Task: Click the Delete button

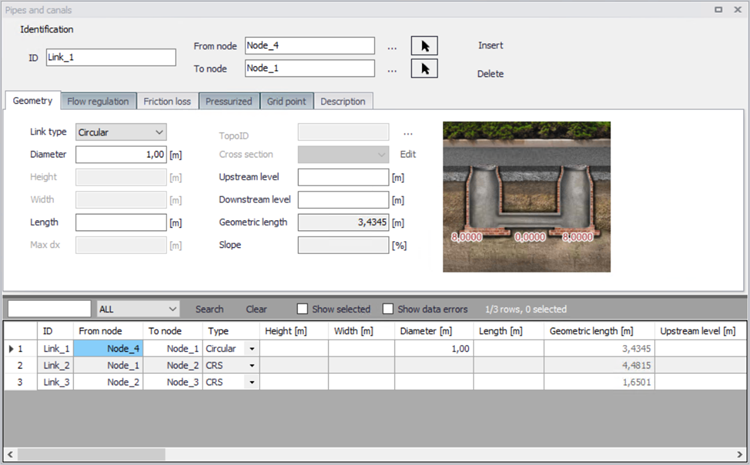Action: (490, 74)
